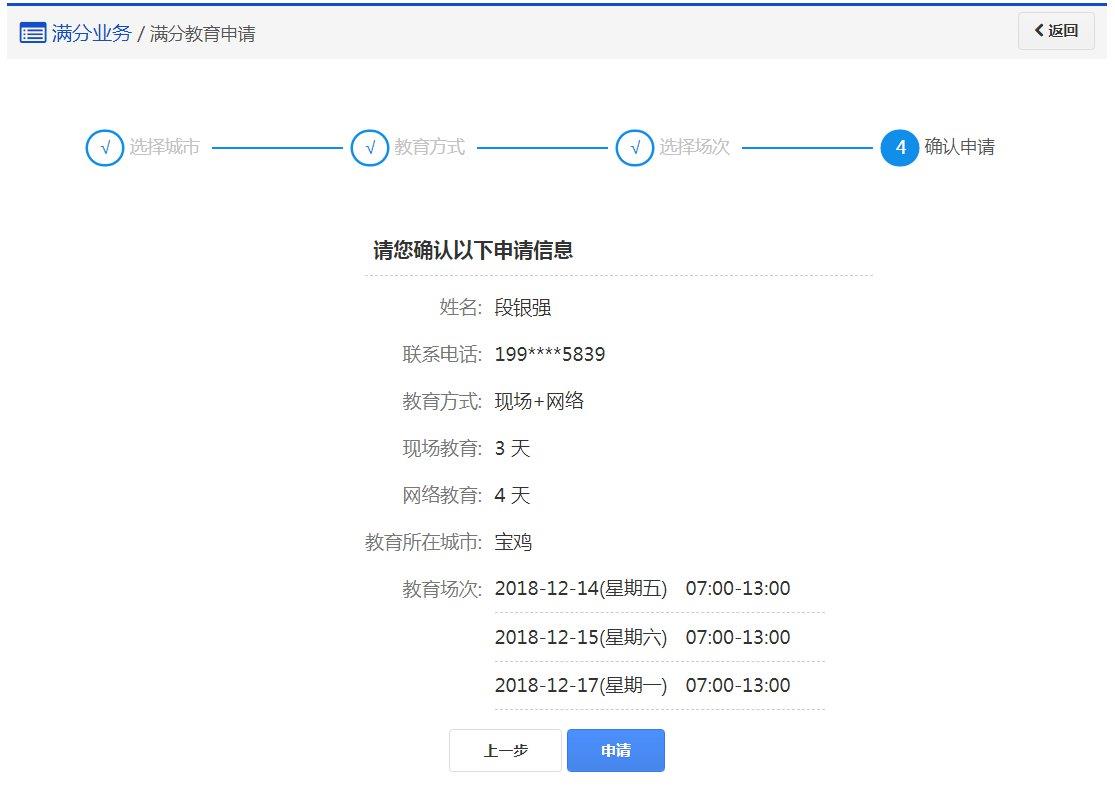Click the 姓名 field label
This screenshot has height=789, width=1115.
coord(461,308)
